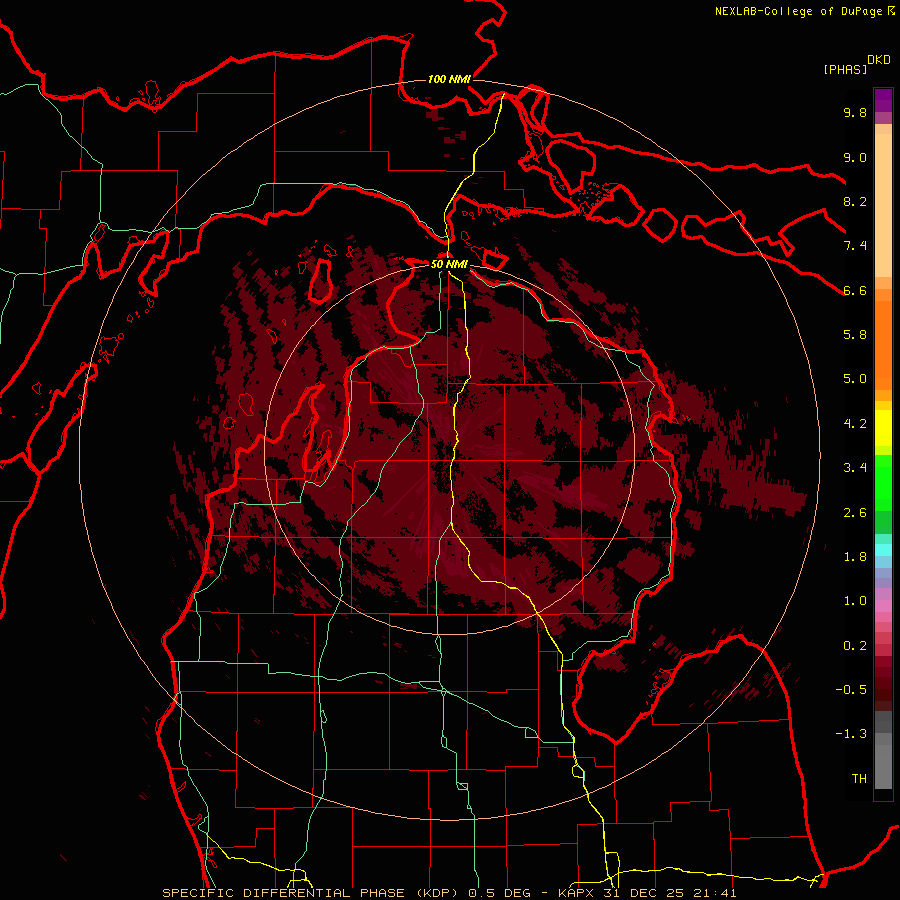The height and width of the screenshot is (900, 900).
Task: Click the 8.2 scale value
Action: pos(855,201)
